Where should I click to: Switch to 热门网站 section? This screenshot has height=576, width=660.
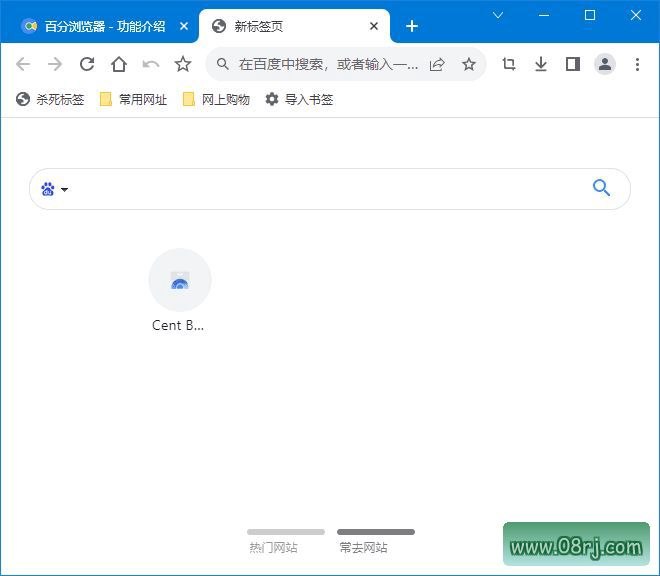(286, 541)
